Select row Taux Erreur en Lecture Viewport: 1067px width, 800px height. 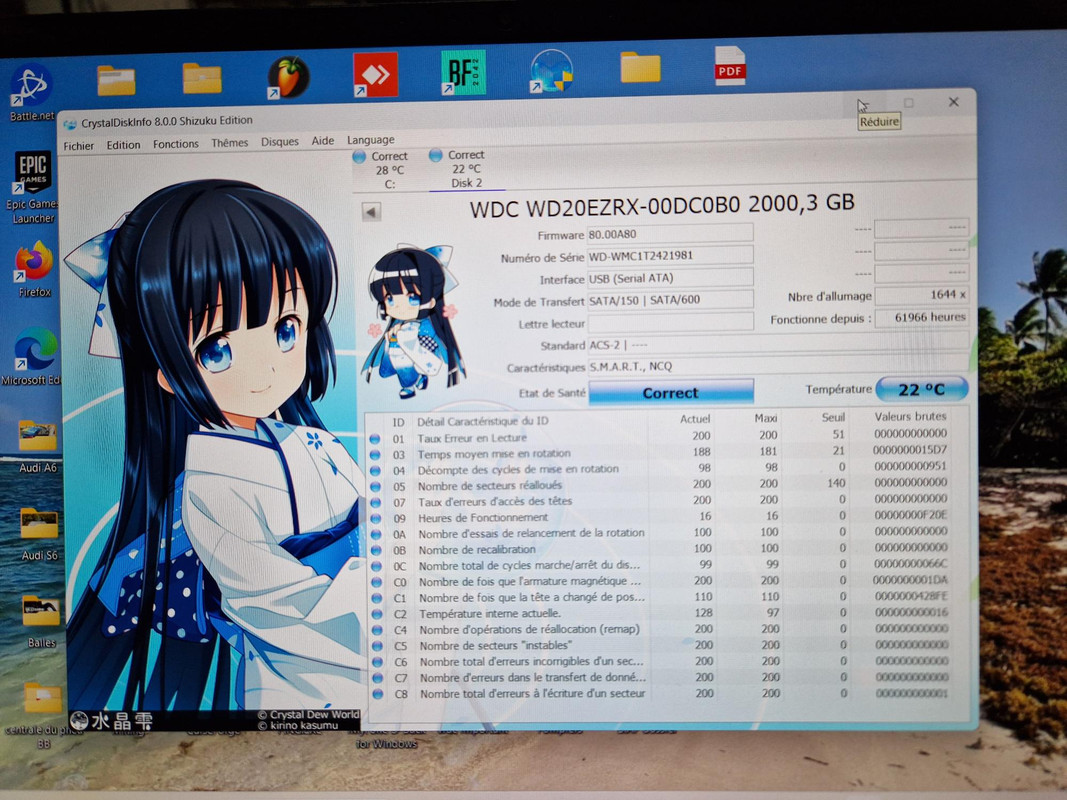(660, 437)
